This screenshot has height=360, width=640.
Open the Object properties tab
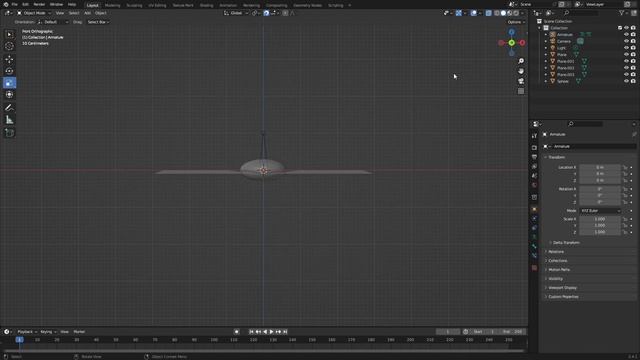534,209
